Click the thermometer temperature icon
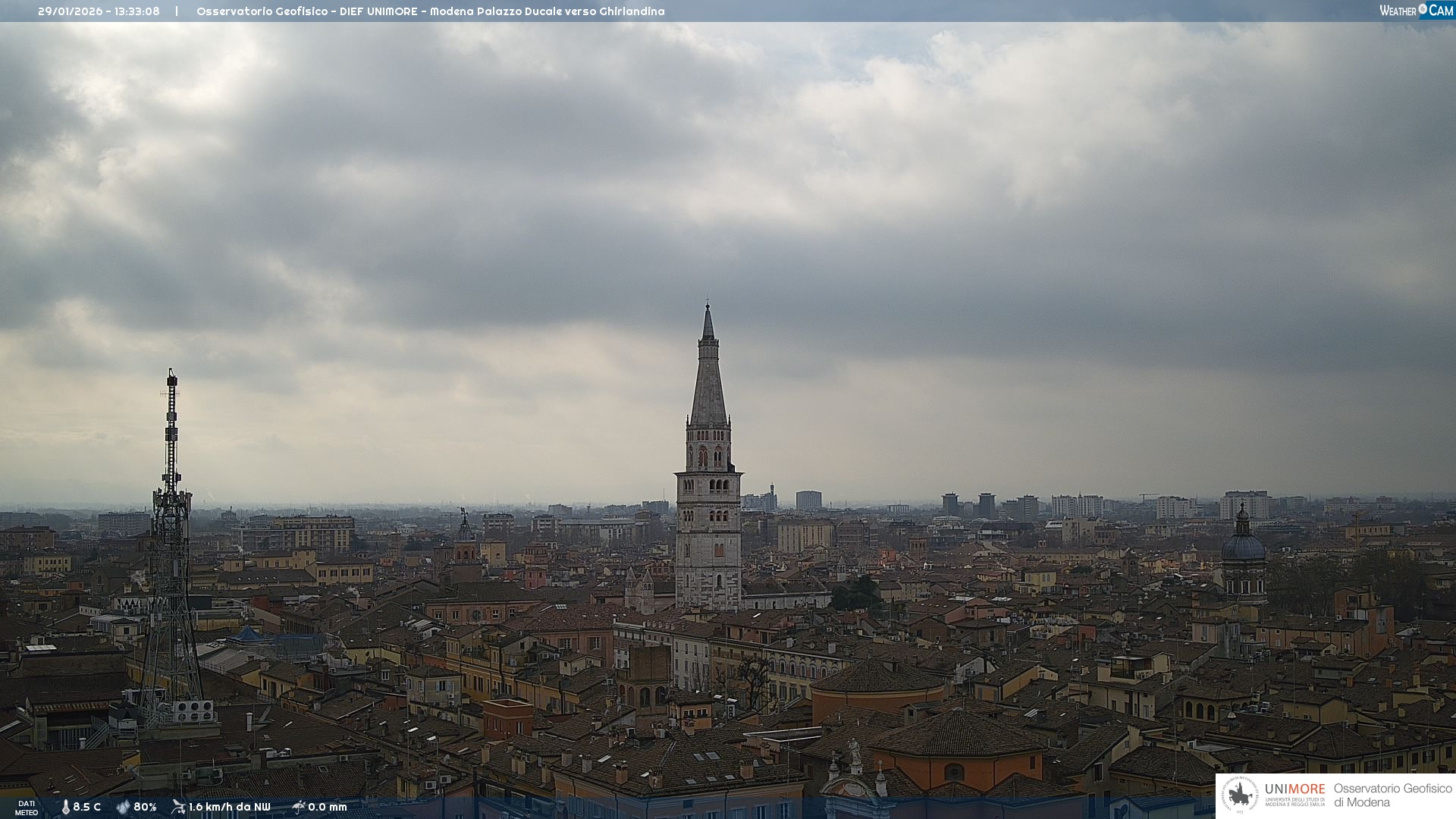 (65, 807)
